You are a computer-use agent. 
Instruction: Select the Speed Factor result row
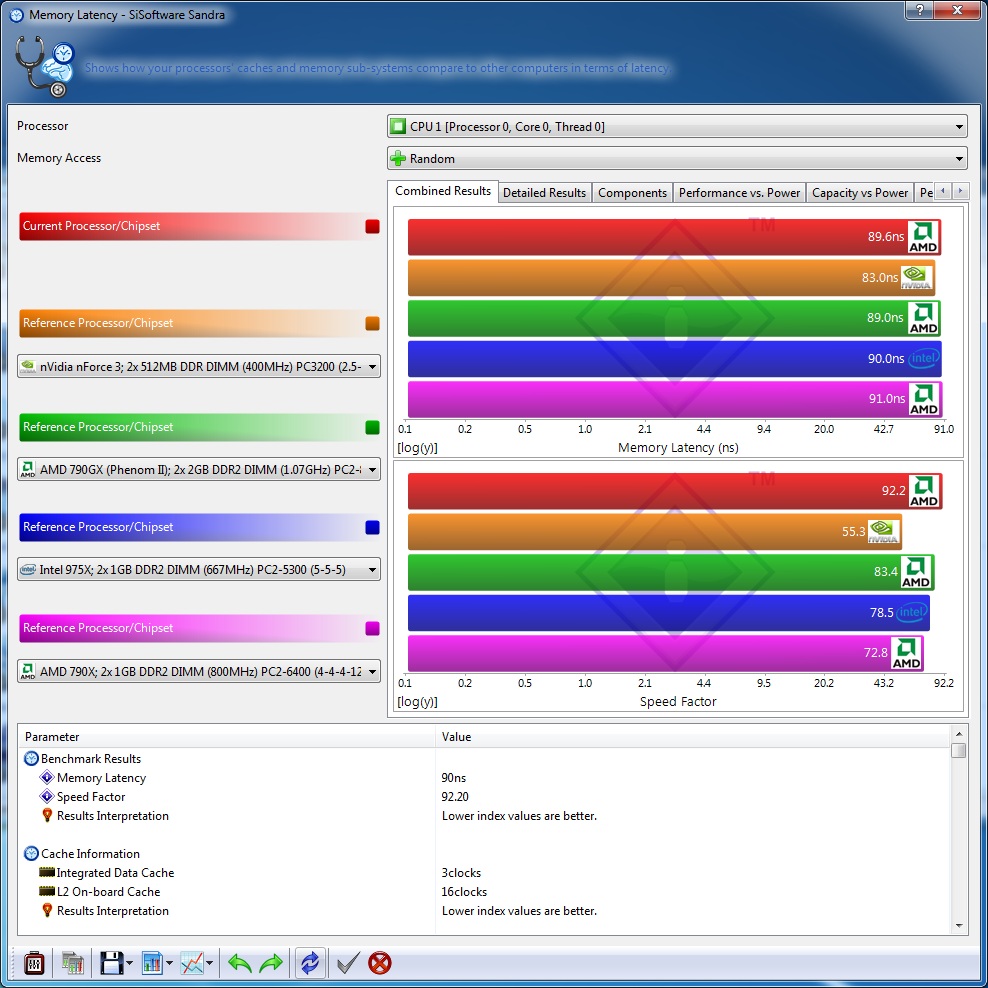click(484, 796)
